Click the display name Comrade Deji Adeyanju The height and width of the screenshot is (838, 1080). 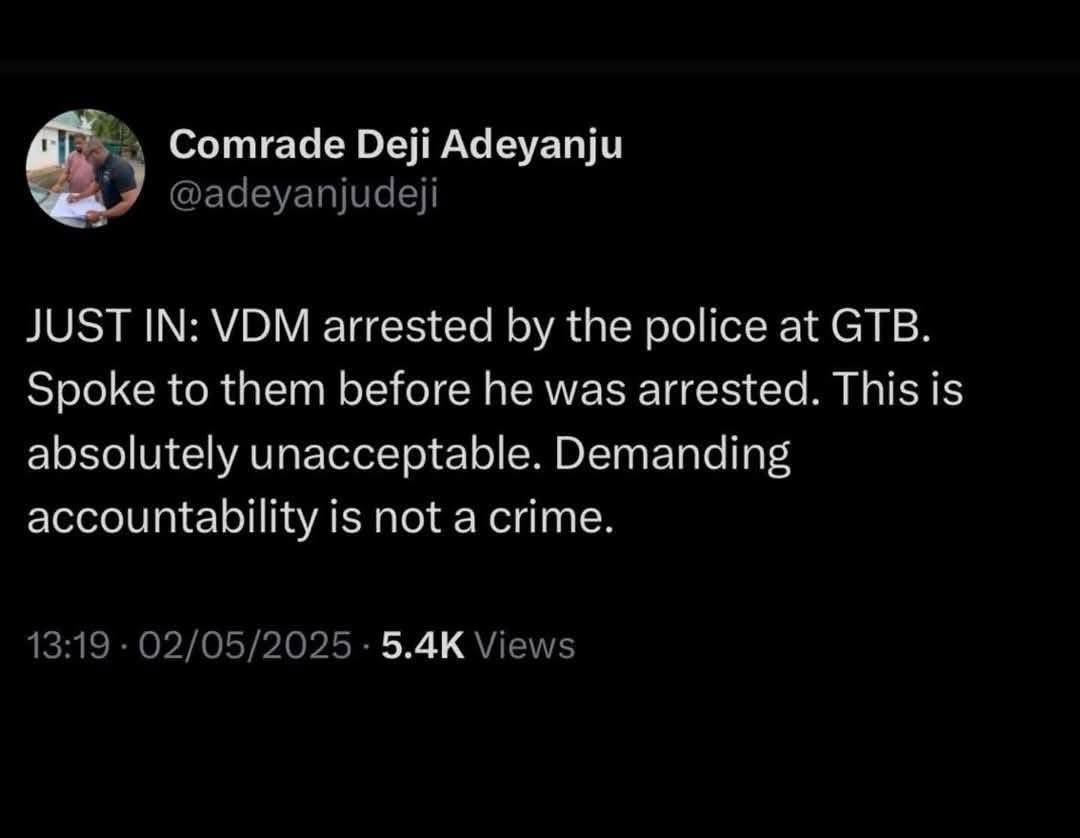396,146
